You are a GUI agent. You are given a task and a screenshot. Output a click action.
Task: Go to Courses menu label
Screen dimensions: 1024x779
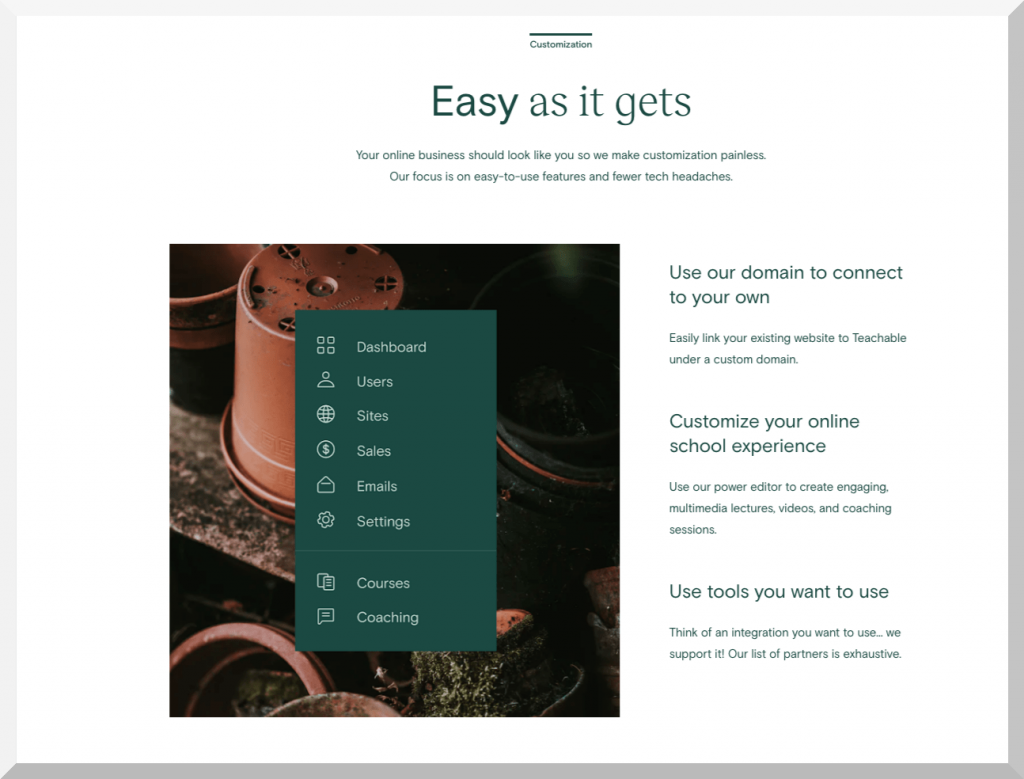tap(383, 583)
